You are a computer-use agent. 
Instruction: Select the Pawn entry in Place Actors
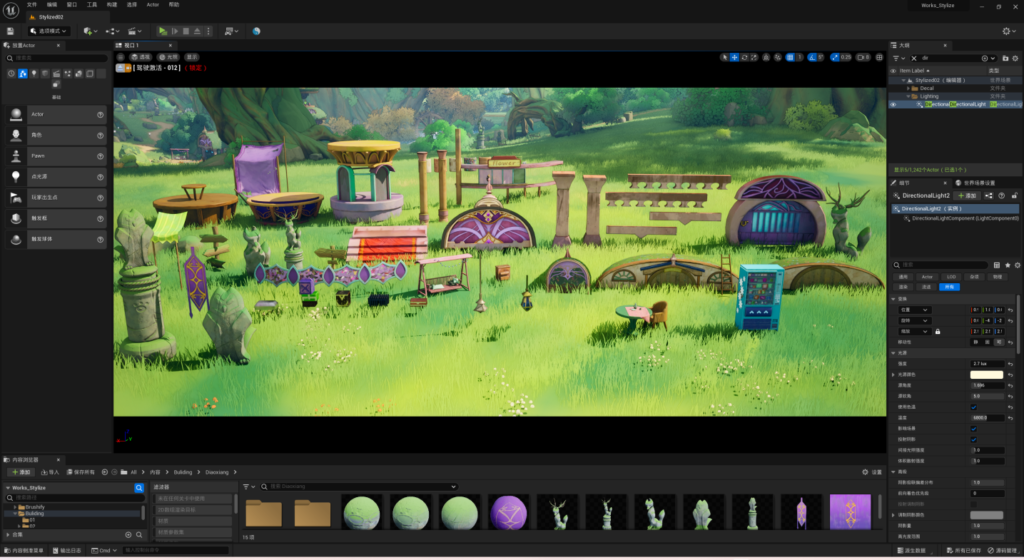point(56,156)
